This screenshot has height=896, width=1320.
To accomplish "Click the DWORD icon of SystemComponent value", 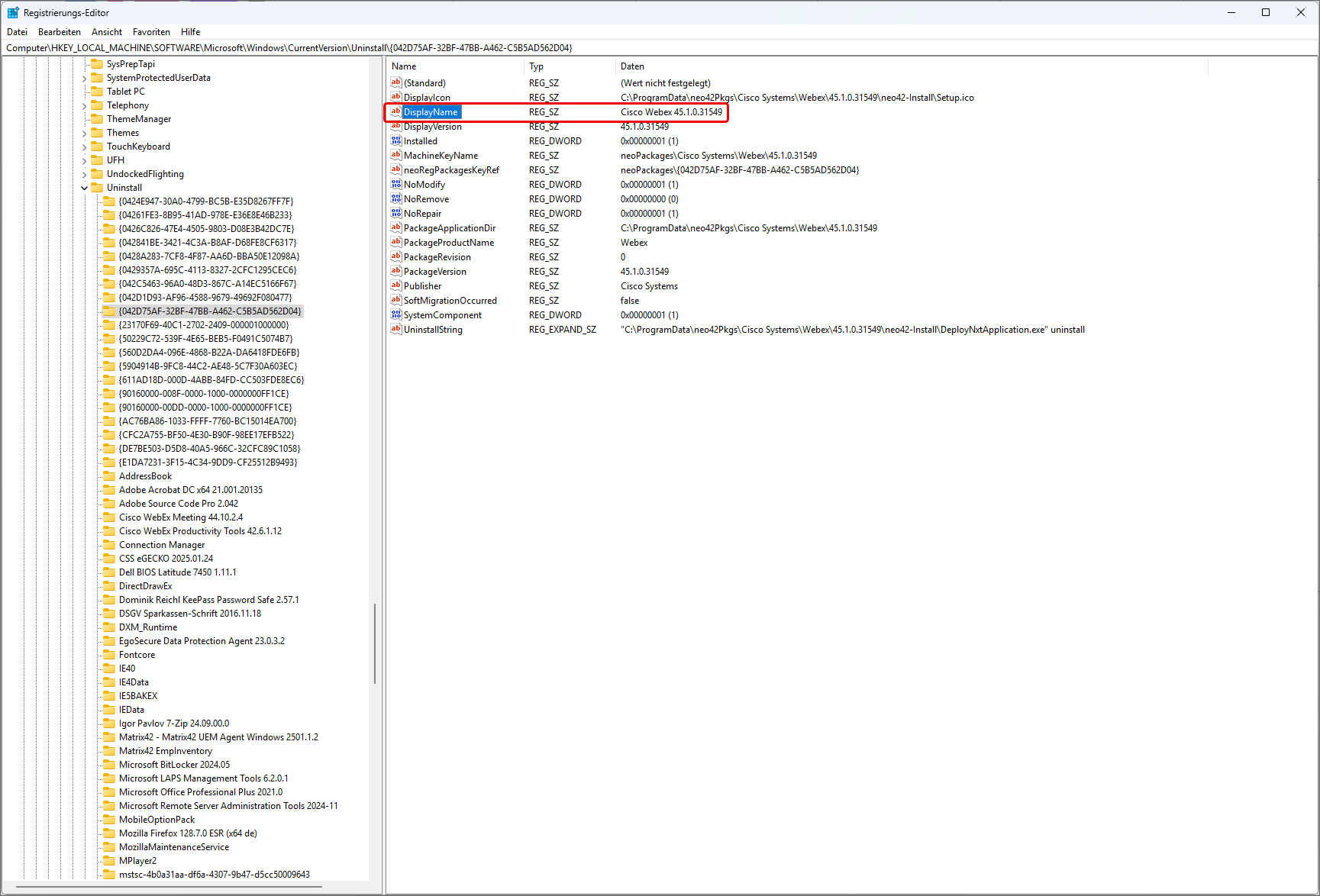I will pyautogui.click(x=395, y=314).
